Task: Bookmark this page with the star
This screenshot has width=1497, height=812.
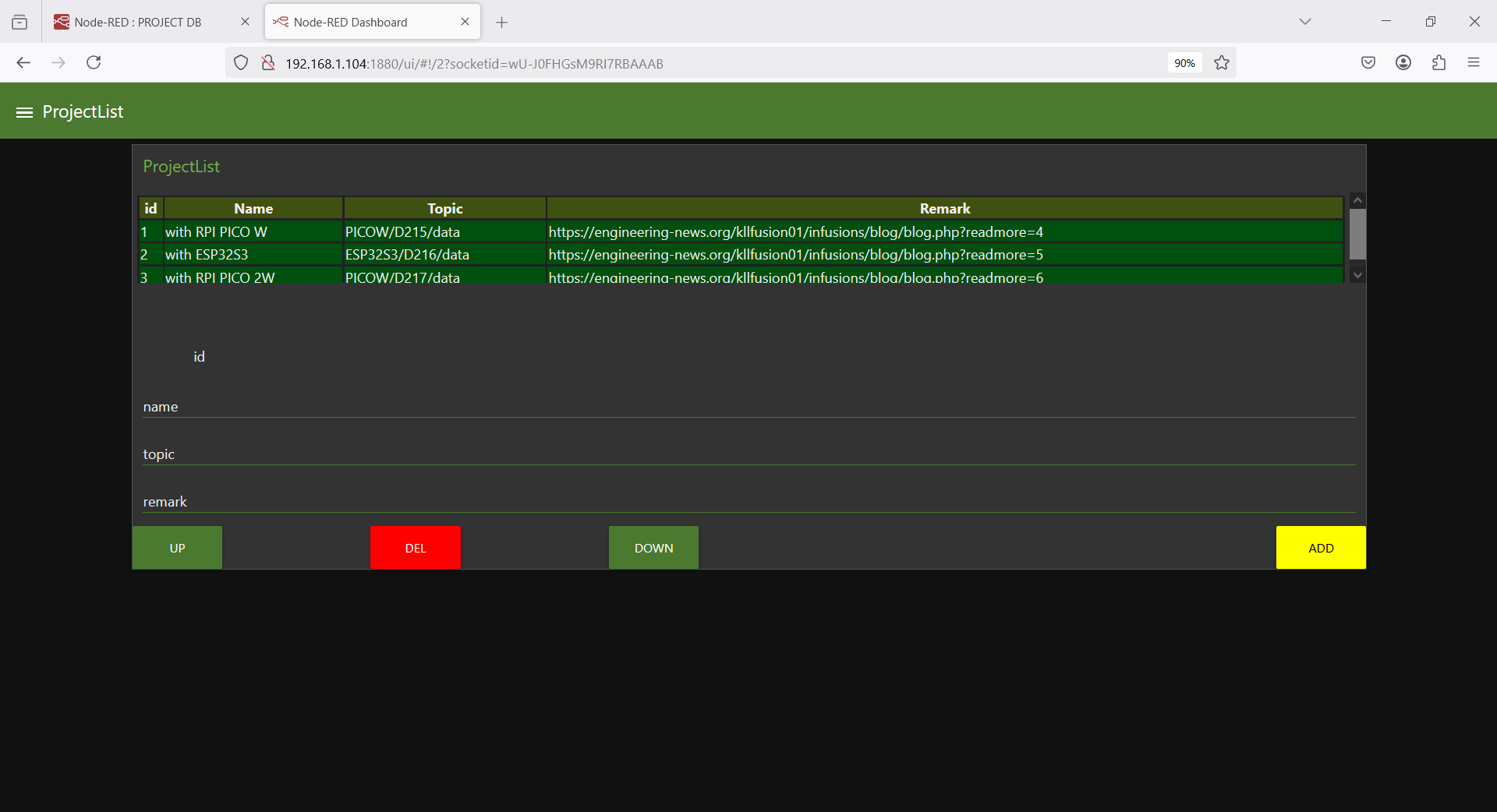Action: click(x=1222, y=63)
